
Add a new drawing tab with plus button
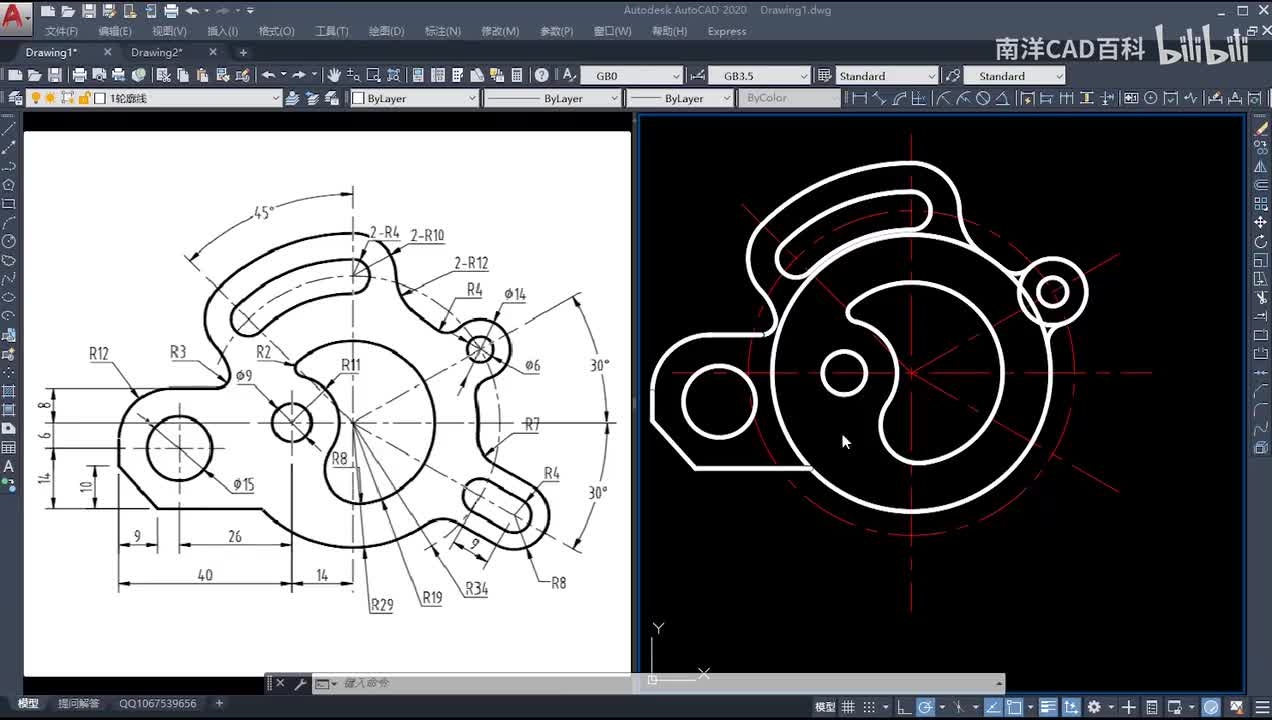coord(243,52)
